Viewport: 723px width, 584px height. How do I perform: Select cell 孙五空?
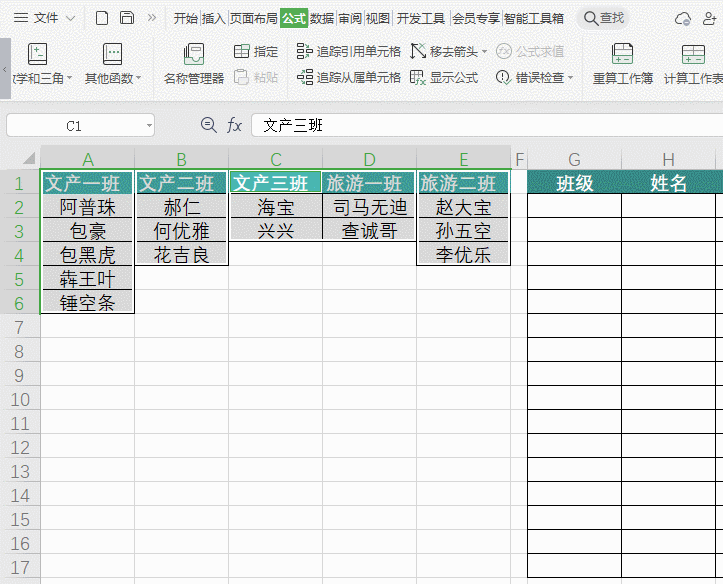tap(463, 231)
